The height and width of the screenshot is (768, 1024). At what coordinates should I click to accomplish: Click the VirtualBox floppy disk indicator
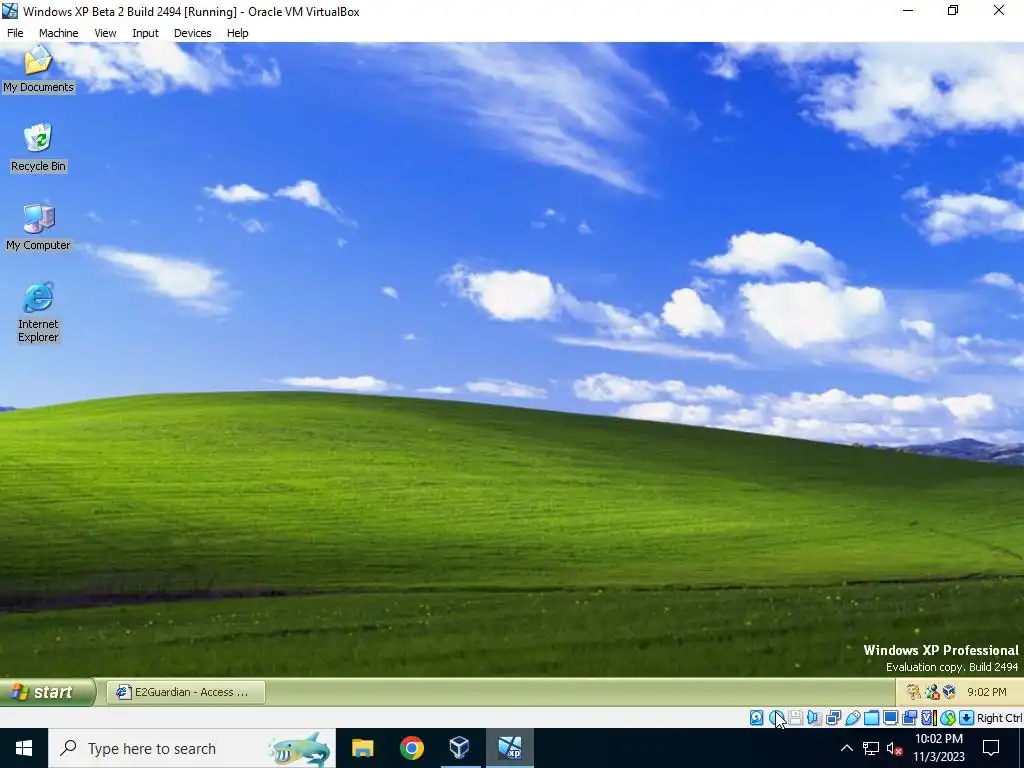[x=795, y=718]
